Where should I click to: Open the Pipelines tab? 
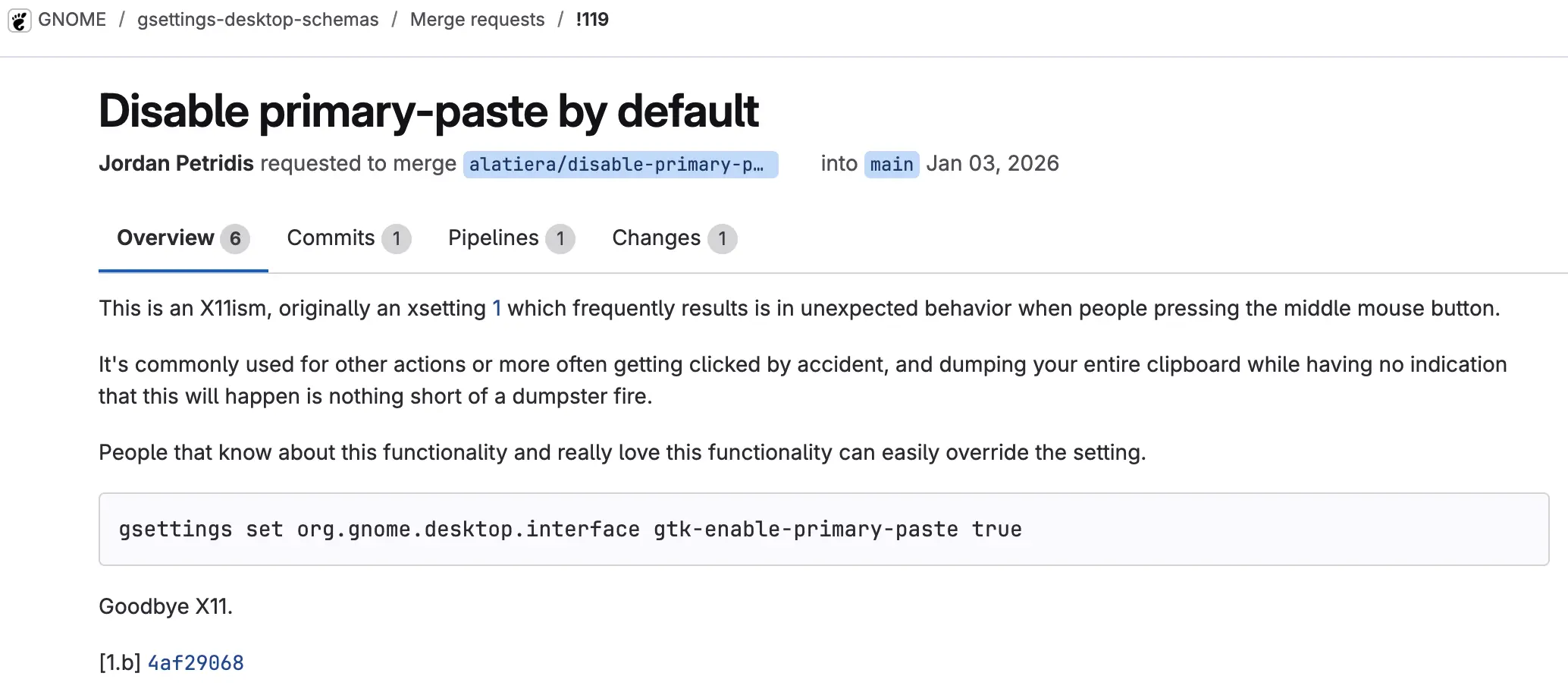tap(494, 238)
